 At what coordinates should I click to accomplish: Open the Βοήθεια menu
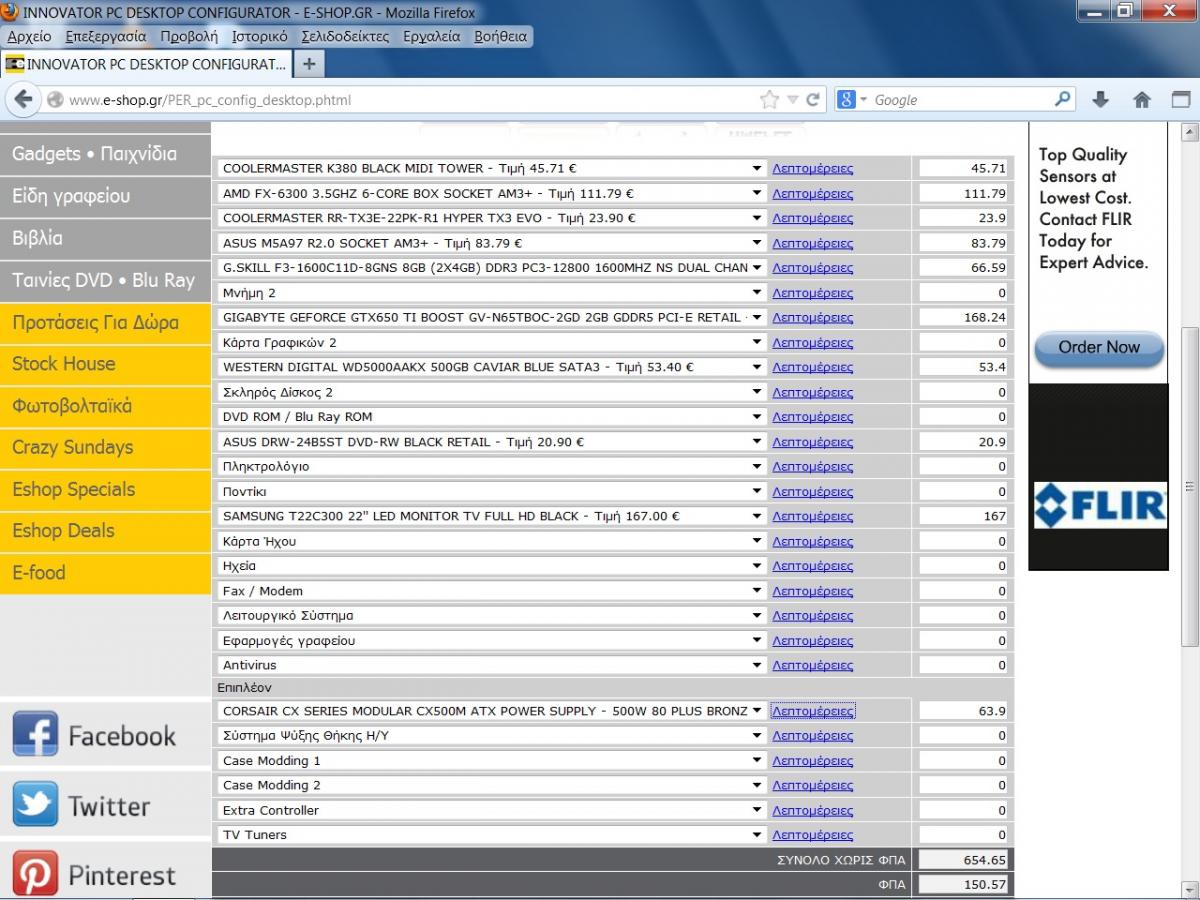click(x=500, y=36)
